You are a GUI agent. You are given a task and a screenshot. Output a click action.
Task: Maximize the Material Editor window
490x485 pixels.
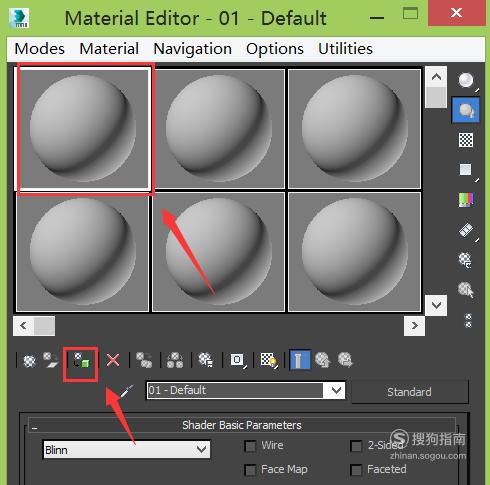coord(410,13)
